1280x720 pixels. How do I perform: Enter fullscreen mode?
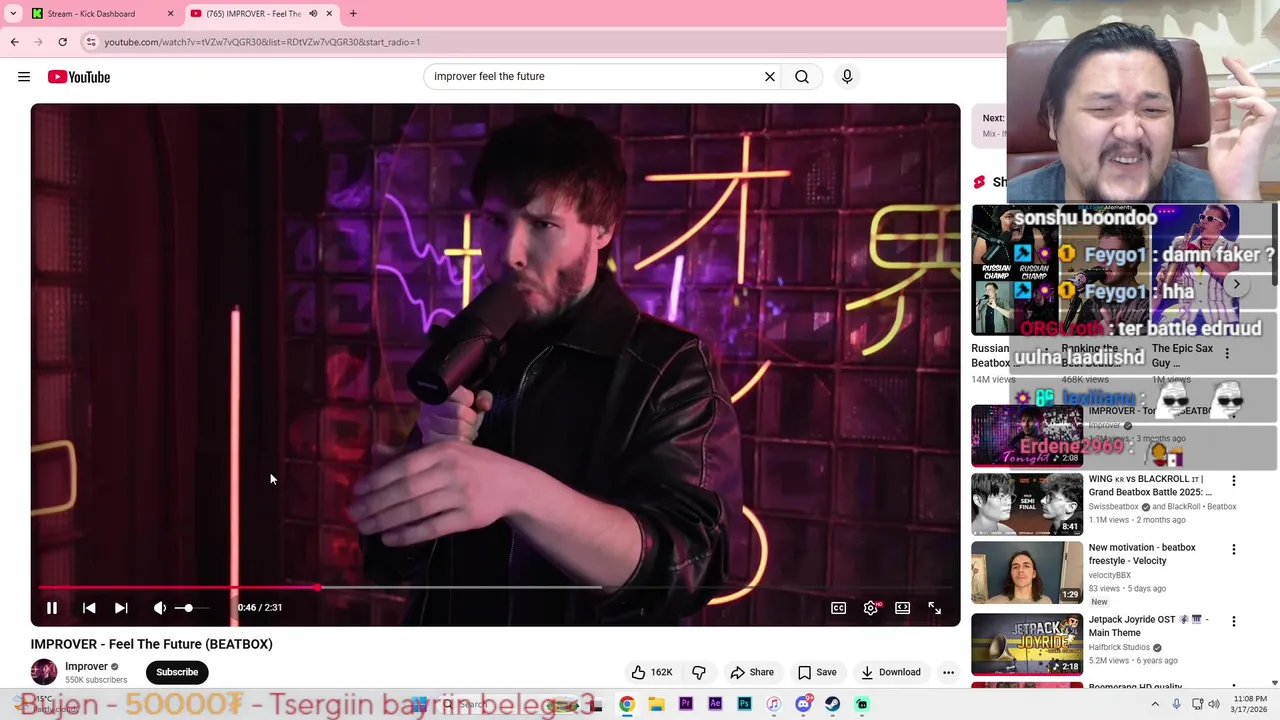pos(934,607)
